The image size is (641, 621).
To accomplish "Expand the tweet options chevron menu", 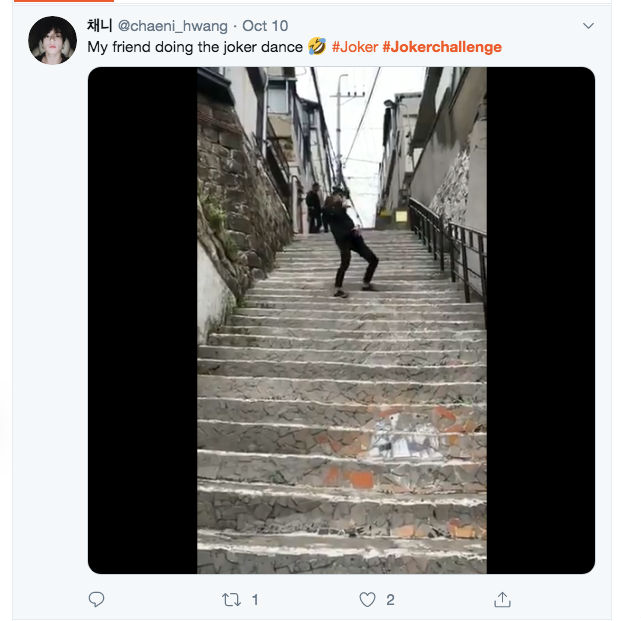I will (x=588, y=26).
